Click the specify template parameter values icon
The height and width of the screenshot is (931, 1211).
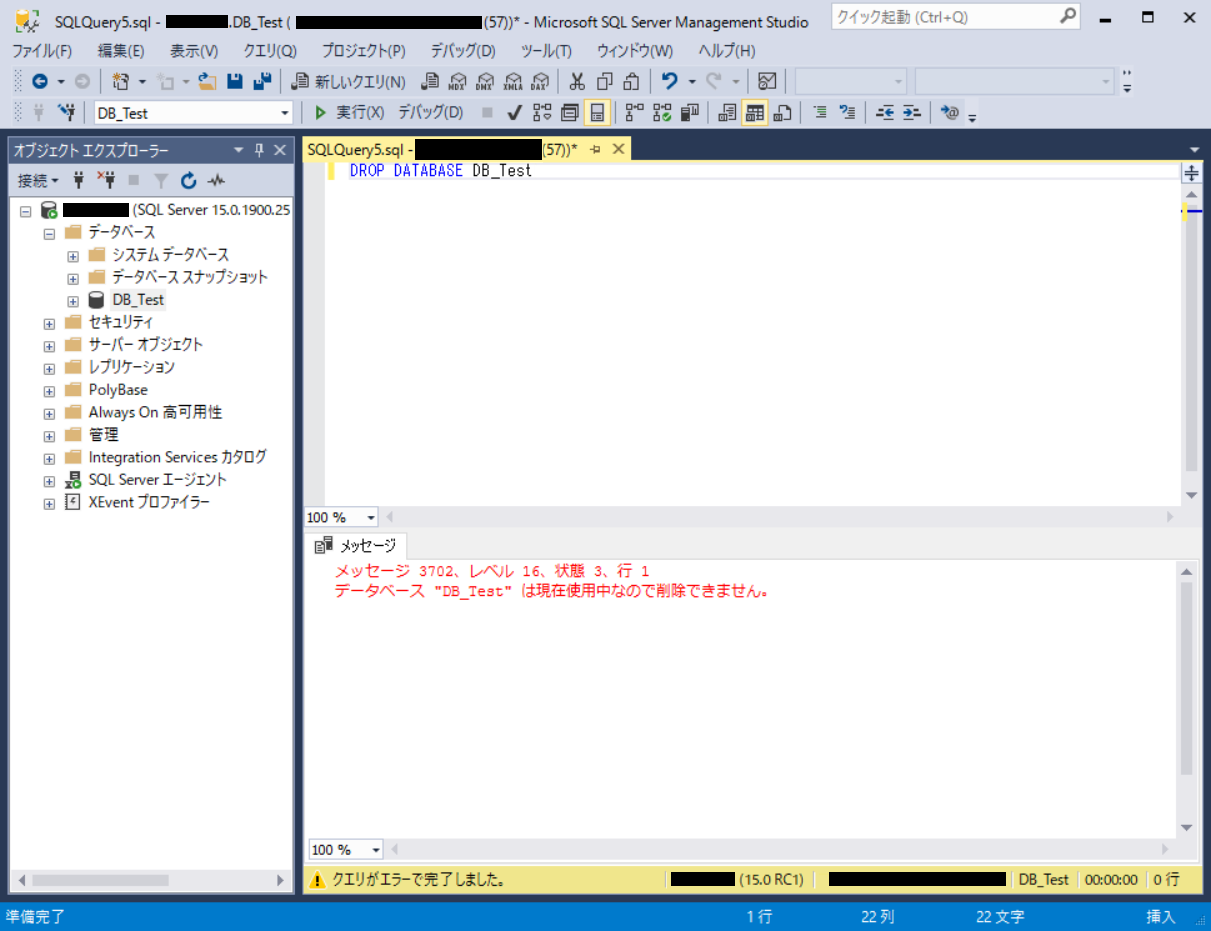(x=950, y=113)
